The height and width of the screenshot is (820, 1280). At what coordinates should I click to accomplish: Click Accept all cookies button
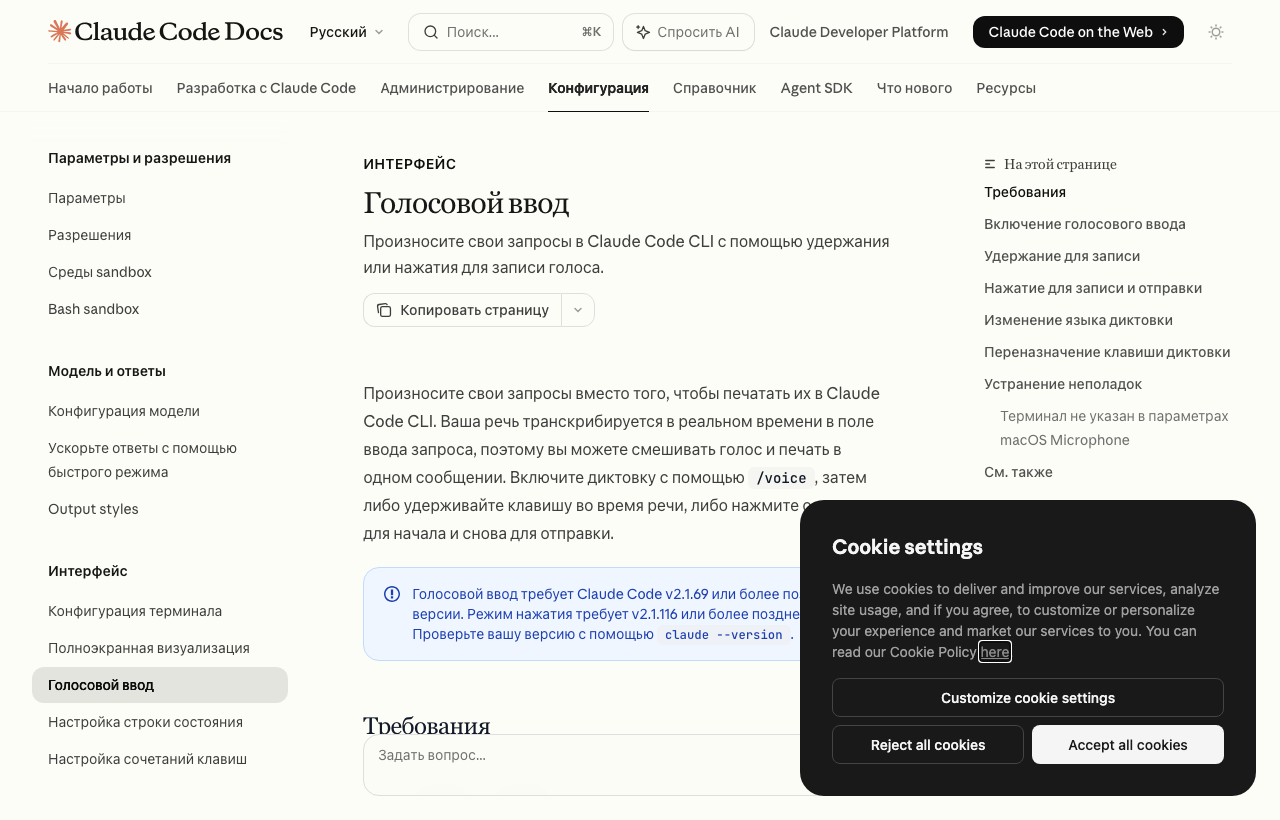click(x=1128, y=745)
